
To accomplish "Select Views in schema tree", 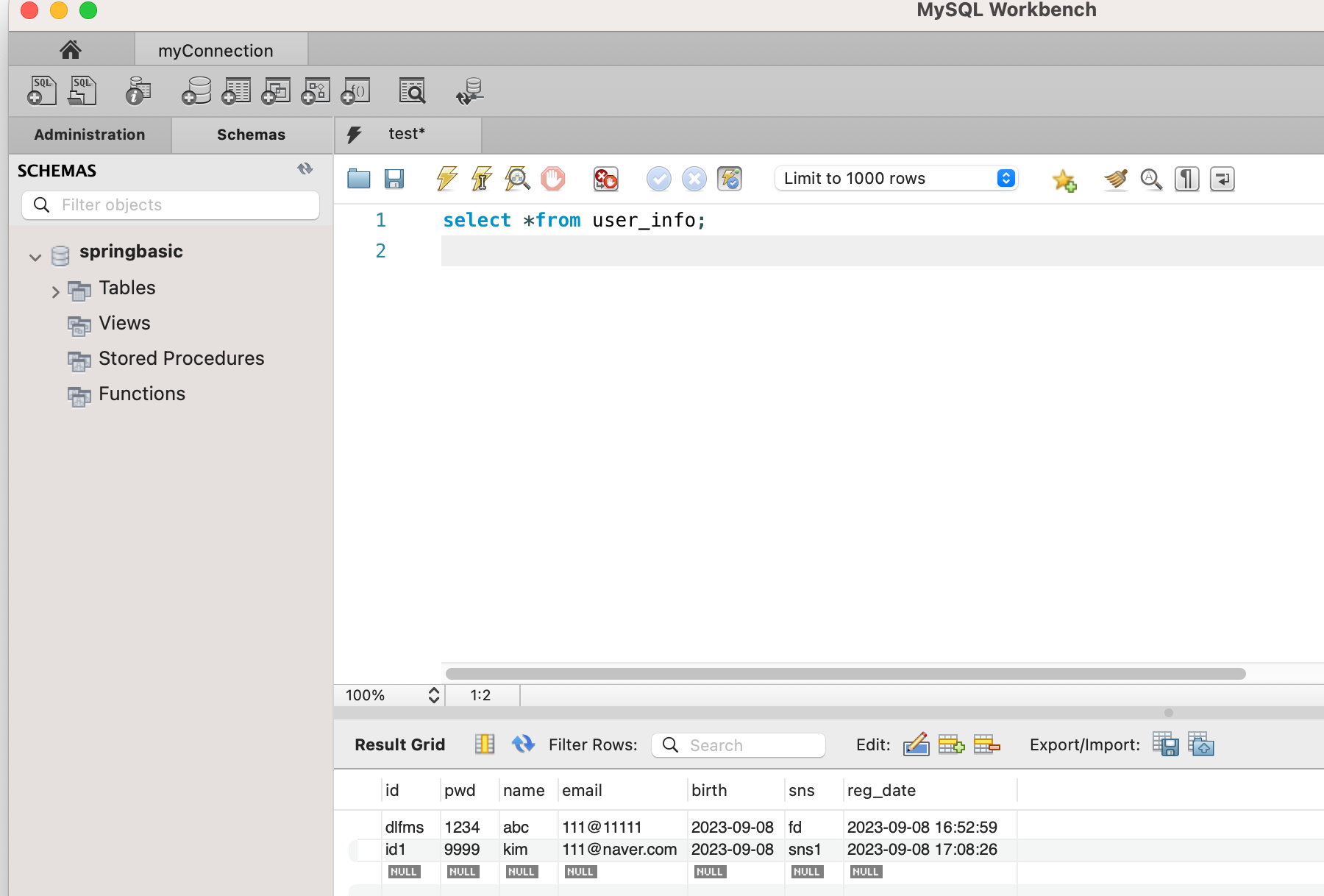I will pyautogui.click(x=124, y=323).
